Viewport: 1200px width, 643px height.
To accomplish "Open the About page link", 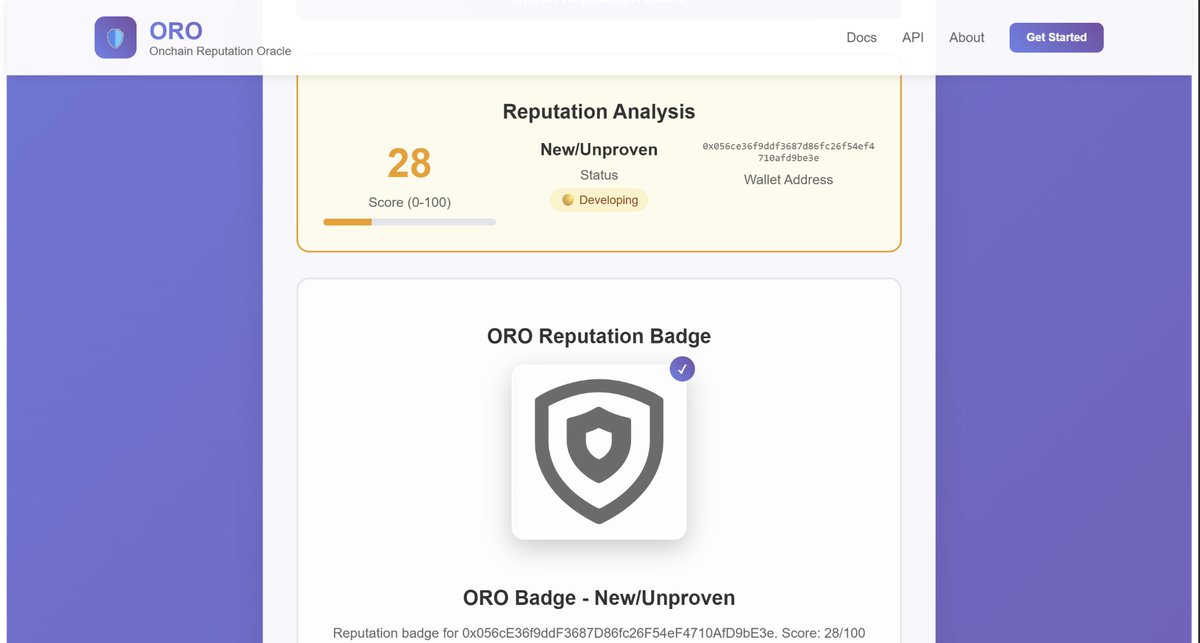I will 966,37.
